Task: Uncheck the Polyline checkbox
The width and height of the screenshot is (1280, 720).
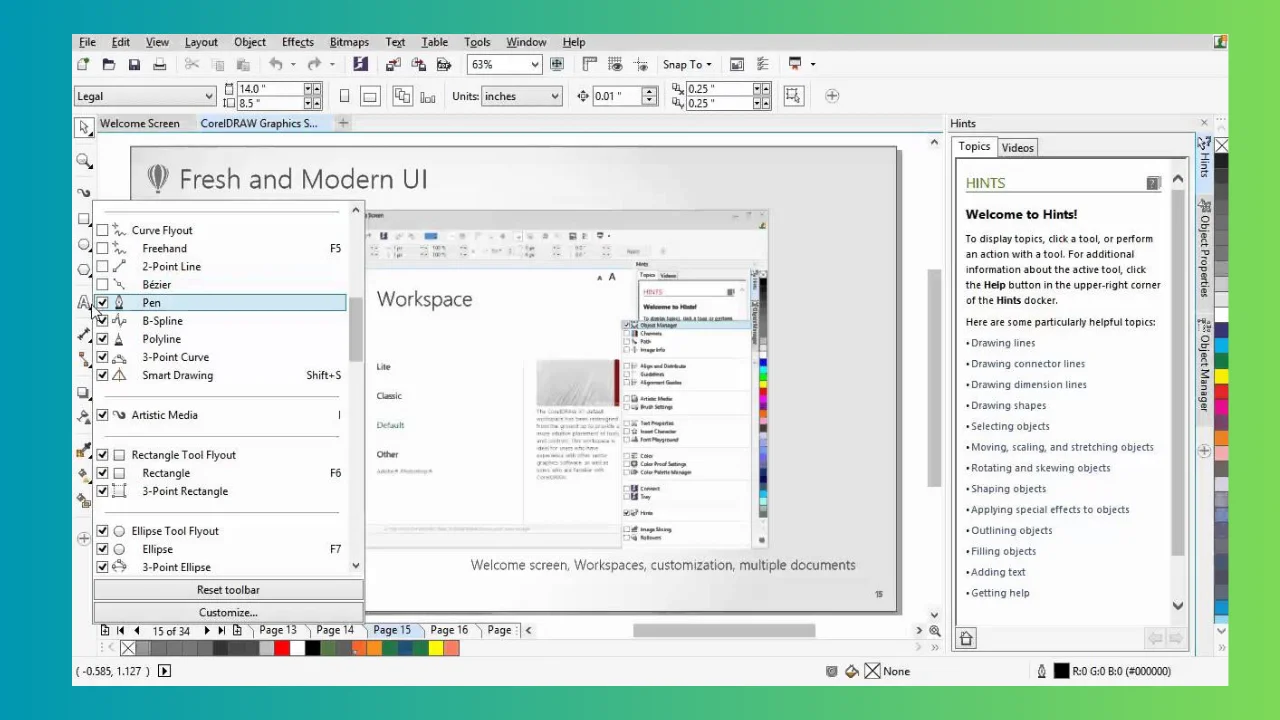Action: click(x=102, y=339)
